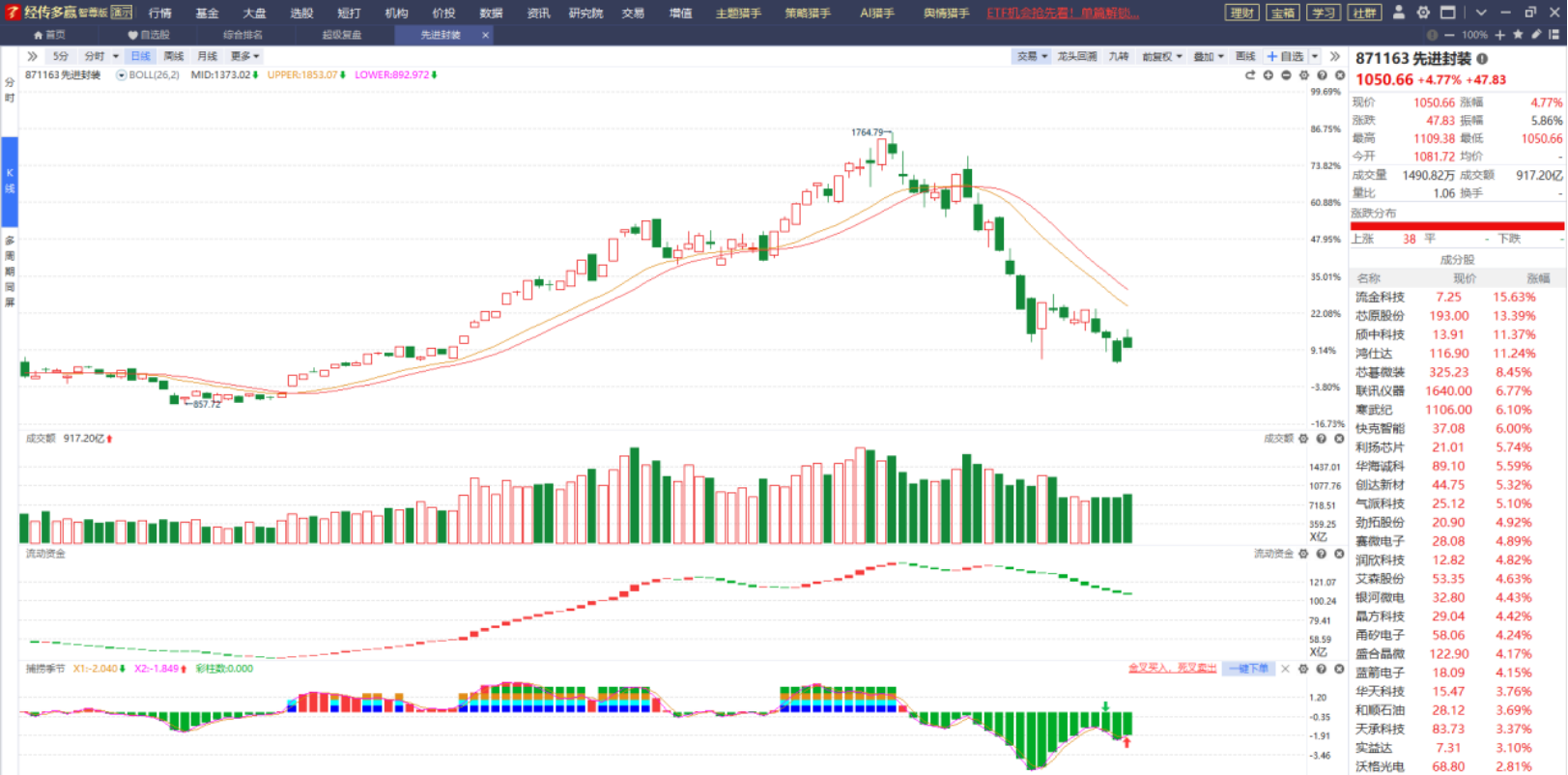1568x775 pixels.
Task: Open the 选股 menu
Action: tap(301, 13)
